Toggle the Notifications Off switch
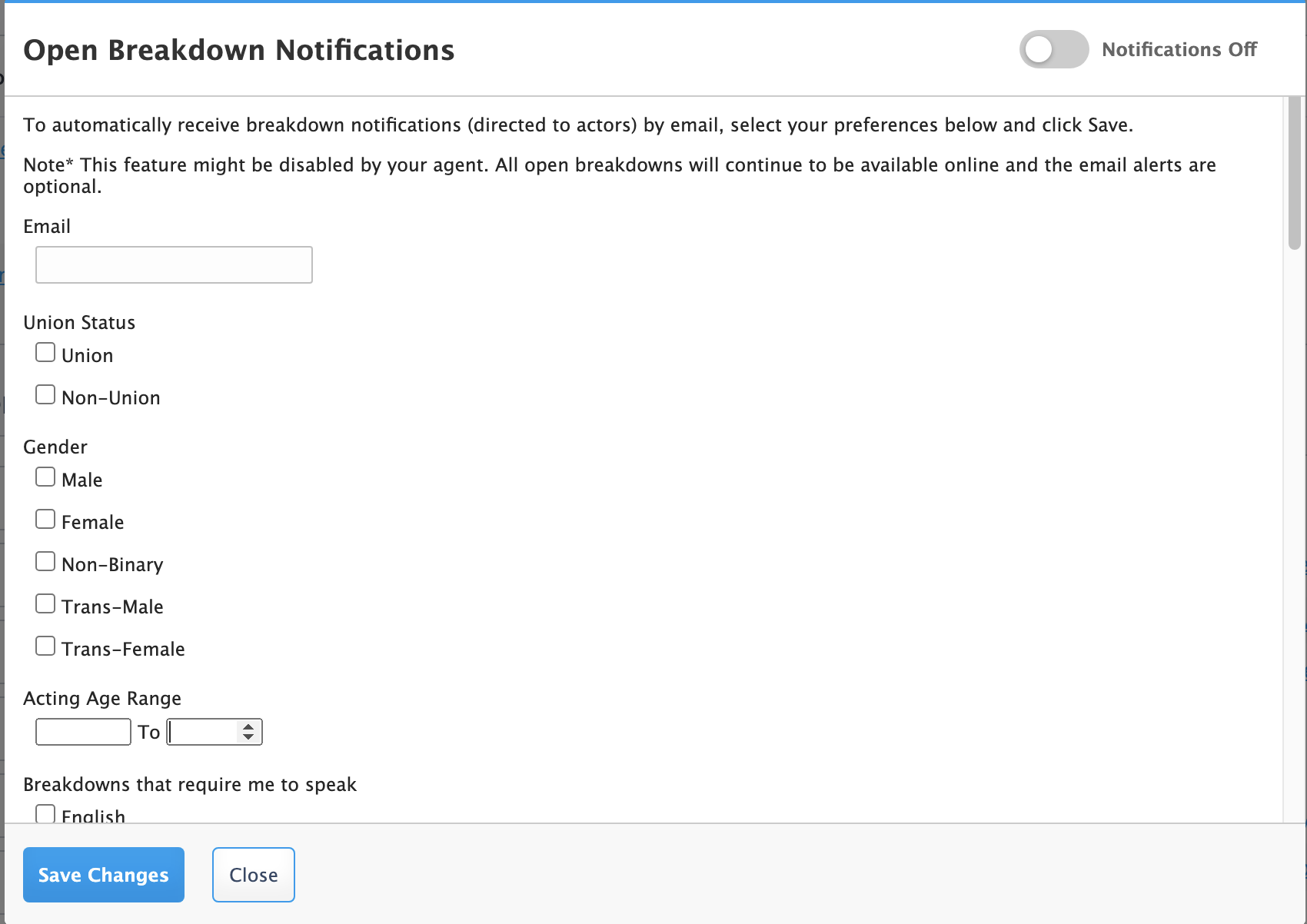The width and height of the screenshot is (1307, 924). 1053,49
